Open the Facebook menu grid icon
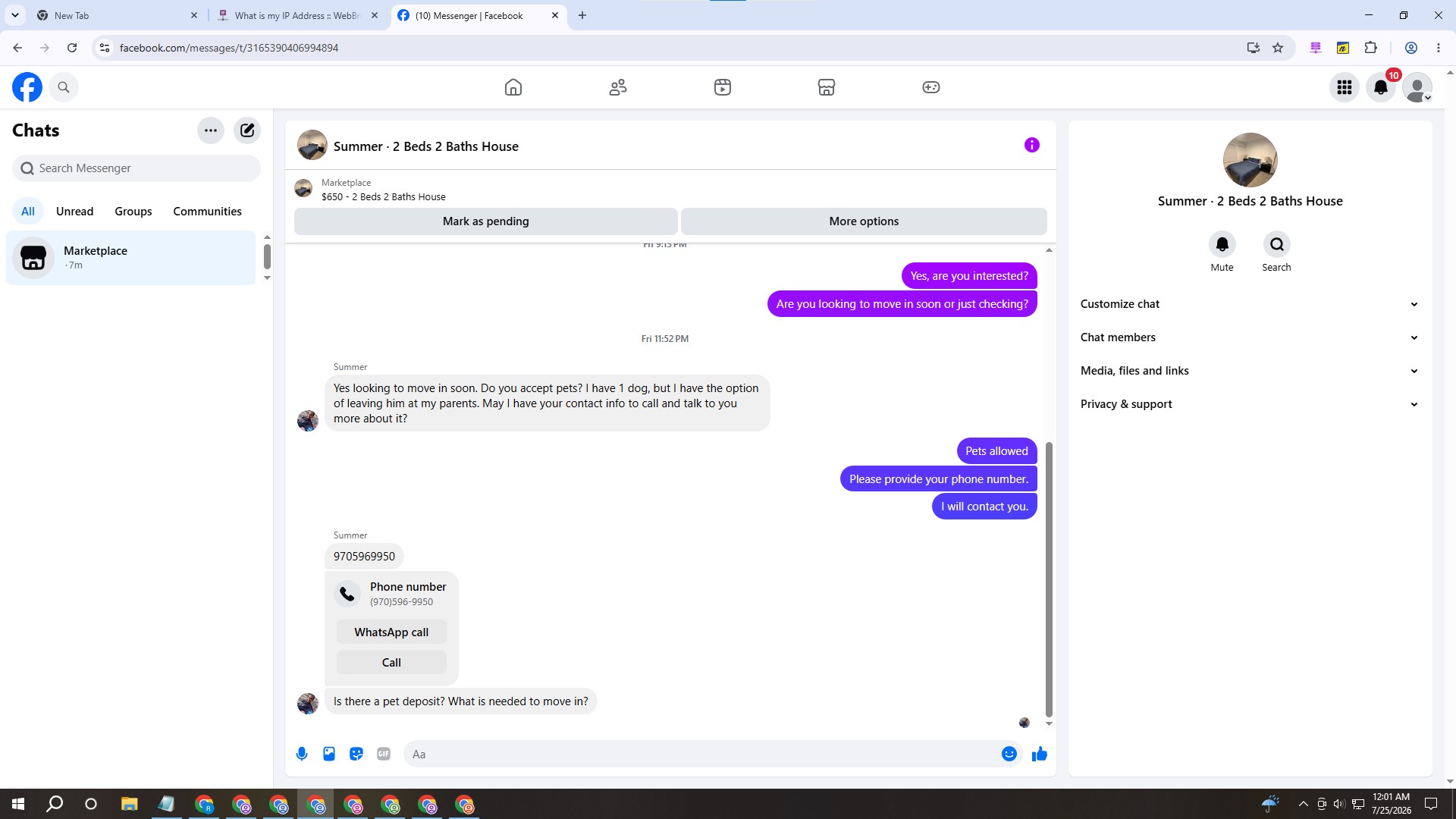1456x819 pixels. [1345, 87]
